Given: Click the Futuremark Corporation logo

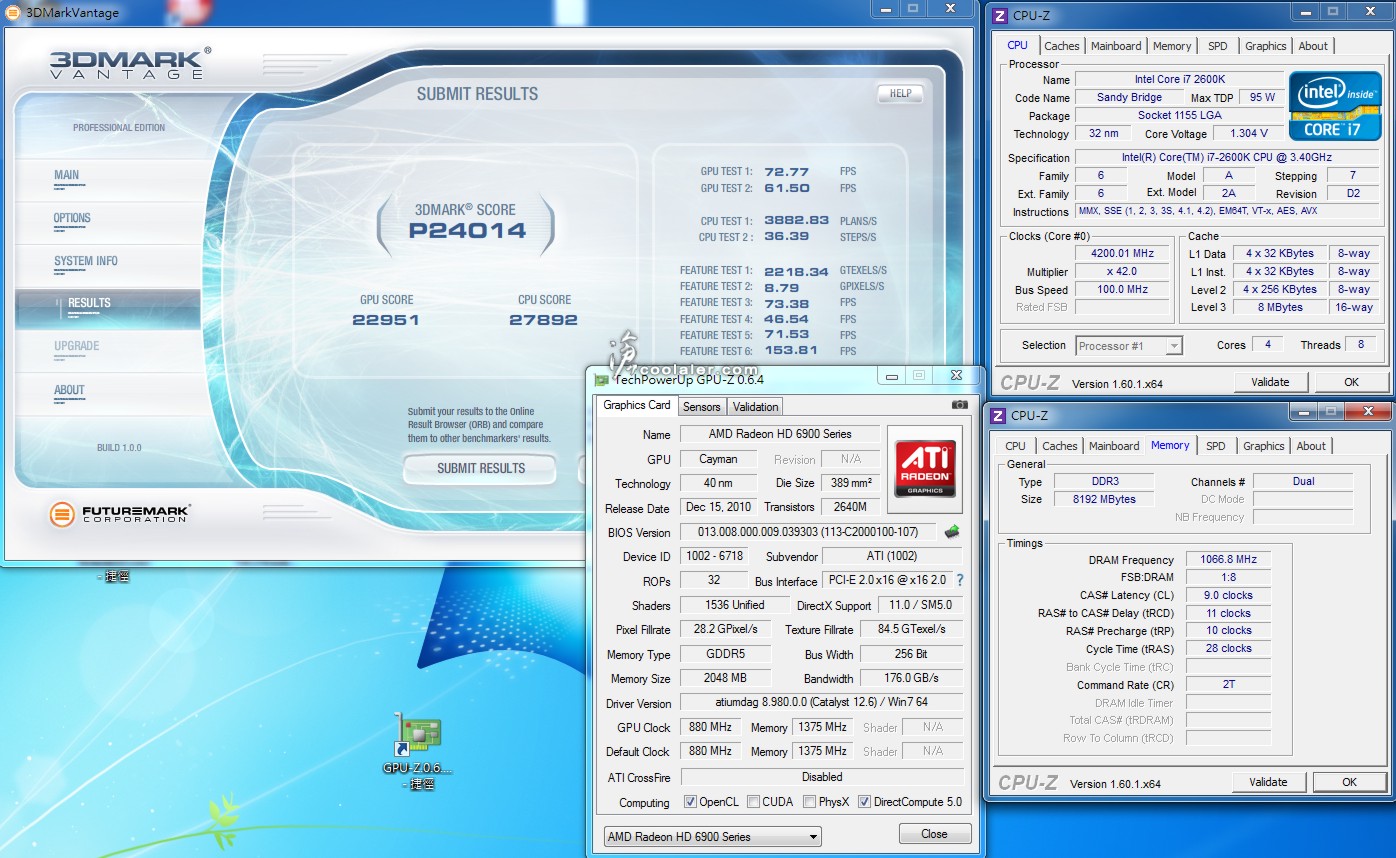Looking at the screenshot, I should pos(120,515).
